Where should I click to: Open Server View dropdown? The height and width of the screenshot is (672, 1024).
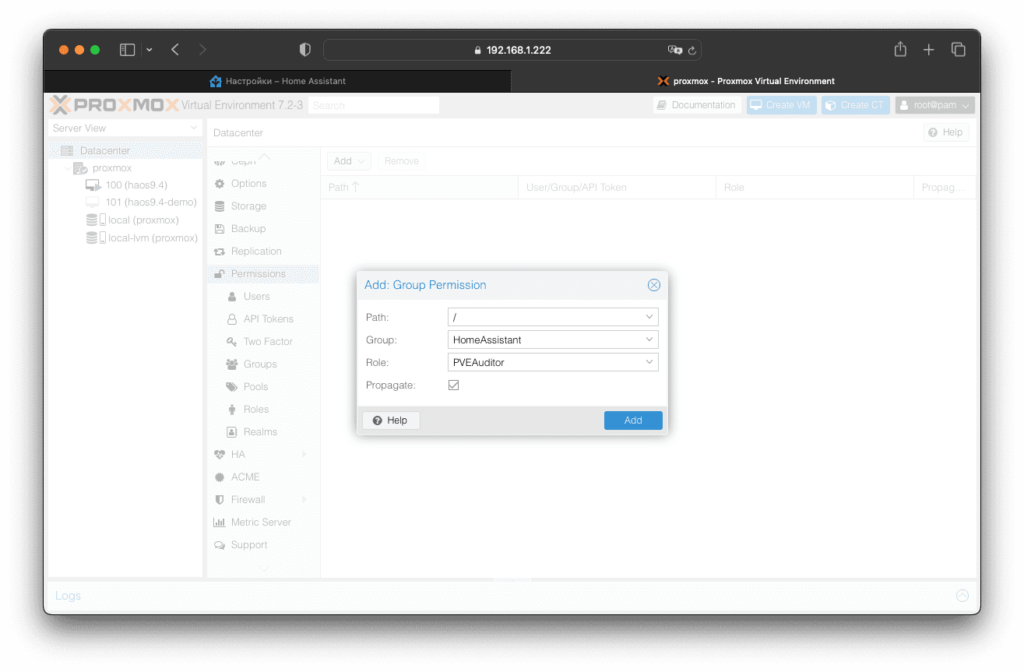point(125,128)
